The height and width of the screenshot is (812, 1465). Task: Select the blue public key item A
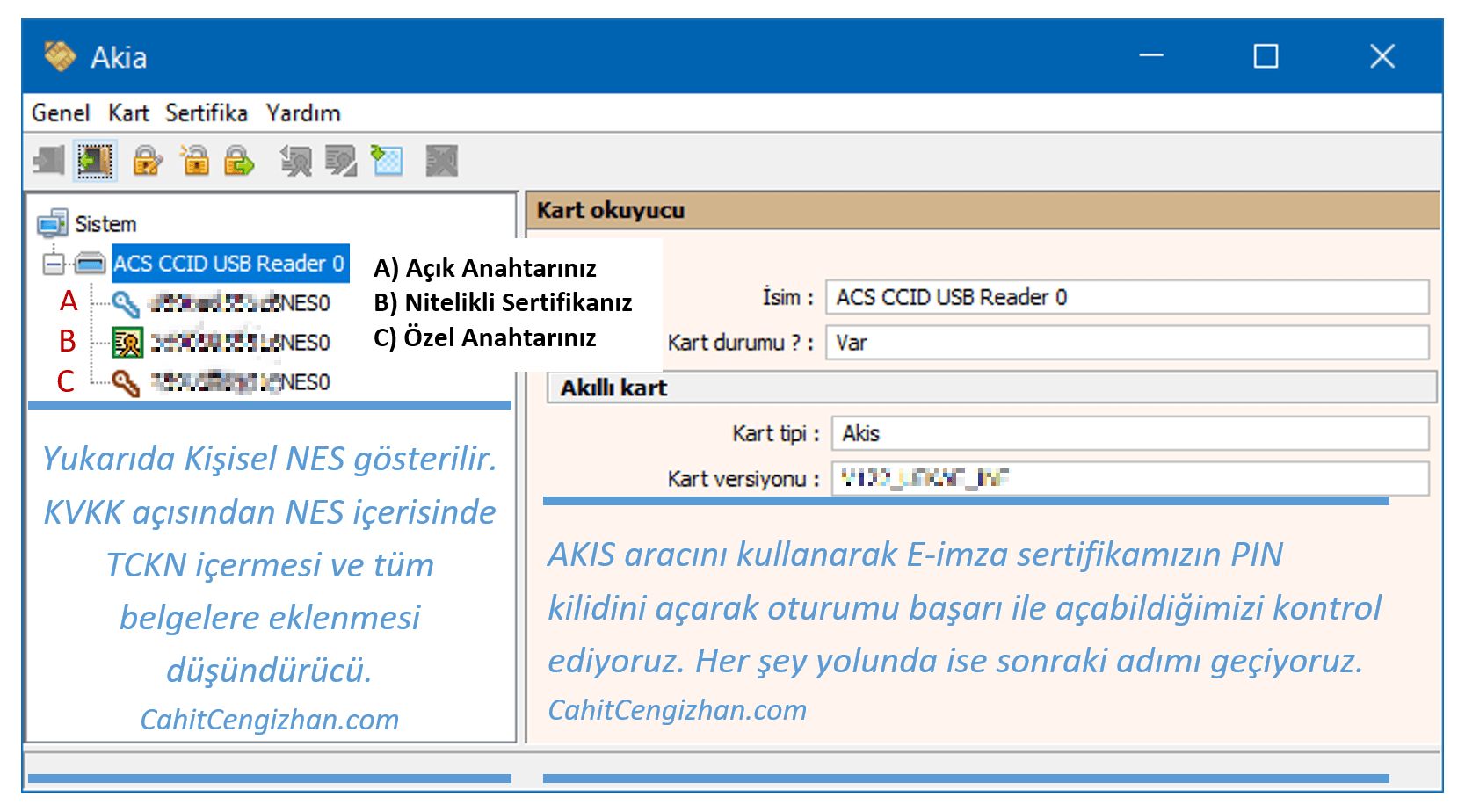(x=239, y=303)
